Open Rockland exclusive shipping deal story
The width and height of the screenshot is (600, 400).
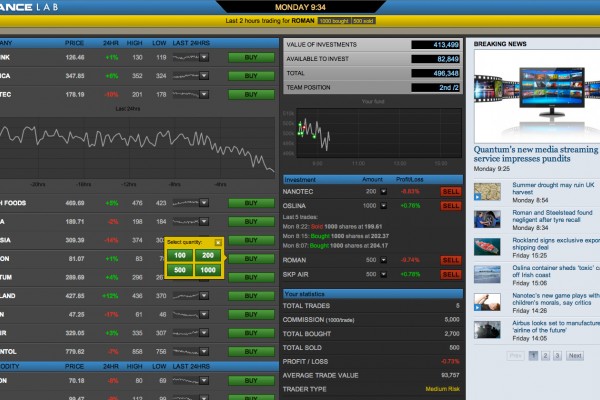[x=556, y=243]
